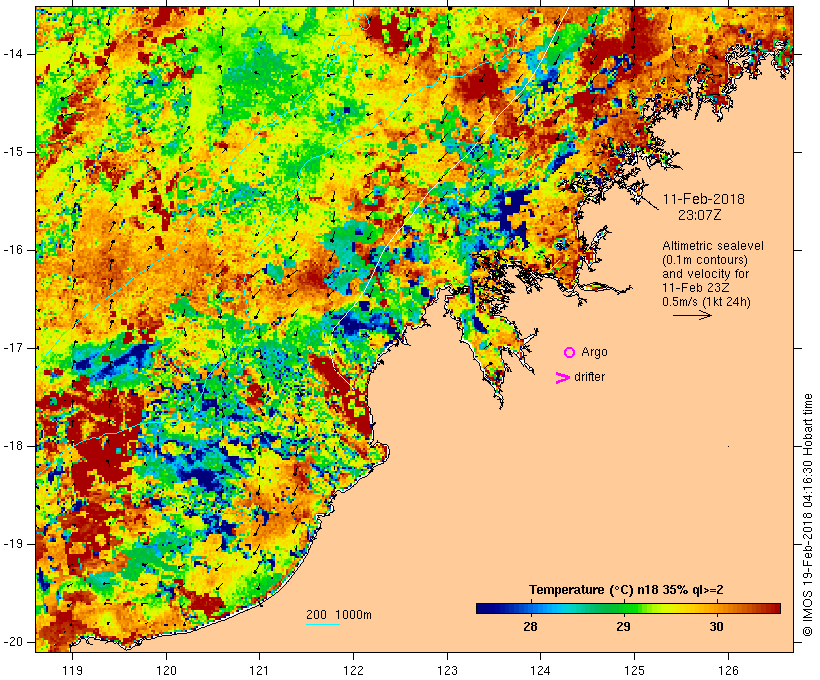Click the temperature color bar at 29
Screen dimensions: 820x680
click(x=623, y=608)
